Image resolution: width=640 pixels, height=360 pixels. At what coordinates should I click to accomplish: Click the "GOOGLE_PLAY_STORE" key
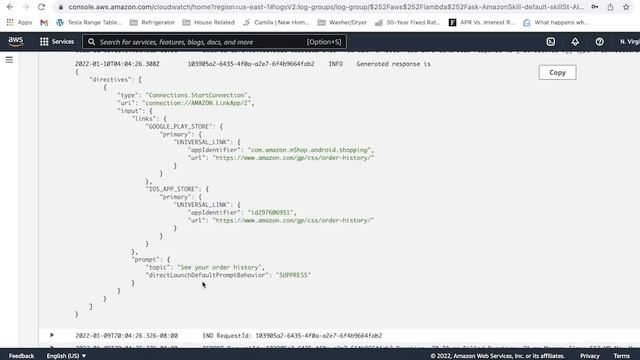point(181,127)
